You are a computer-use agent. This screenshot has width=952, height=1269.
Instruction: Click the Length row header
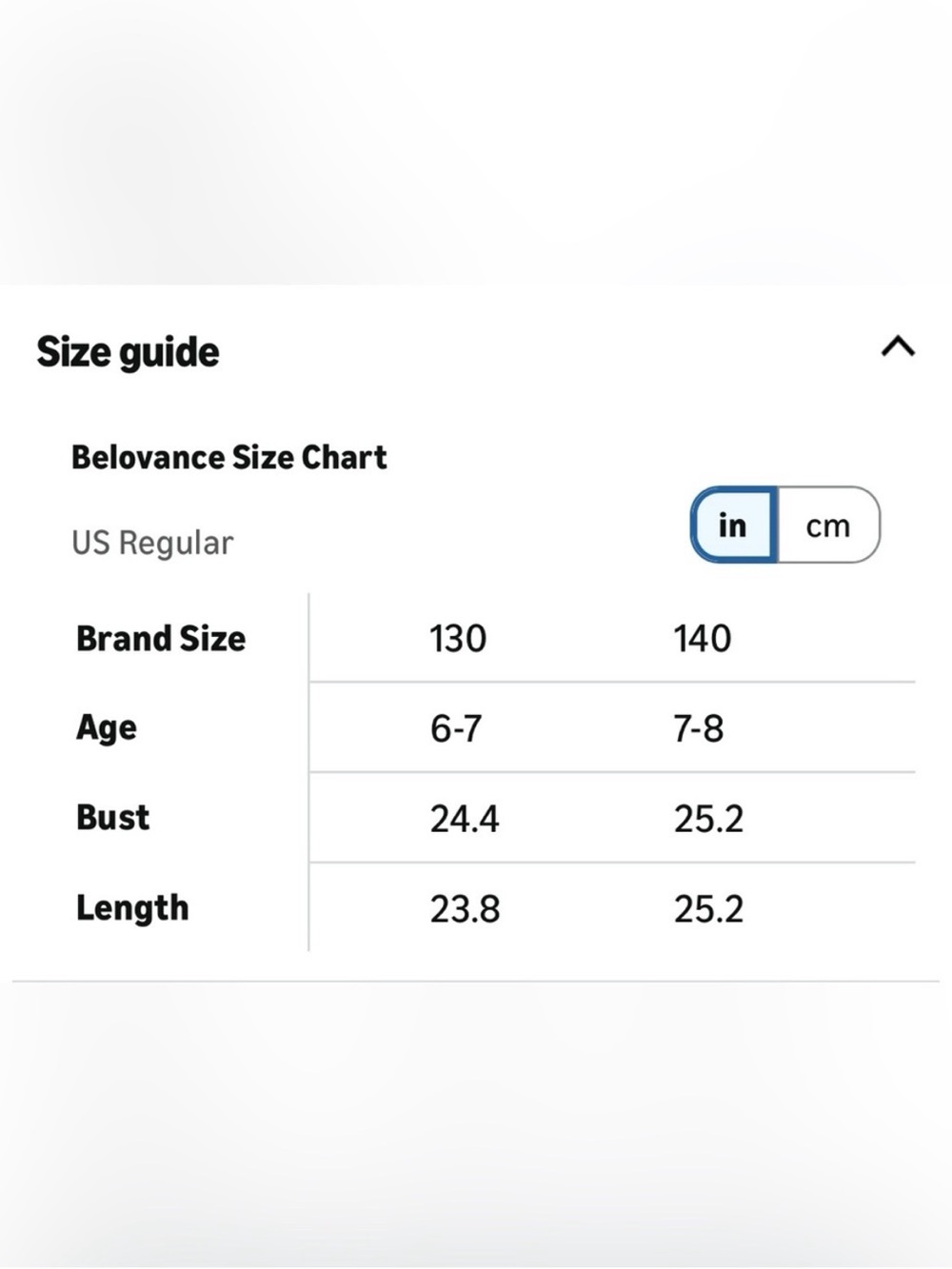132,908
